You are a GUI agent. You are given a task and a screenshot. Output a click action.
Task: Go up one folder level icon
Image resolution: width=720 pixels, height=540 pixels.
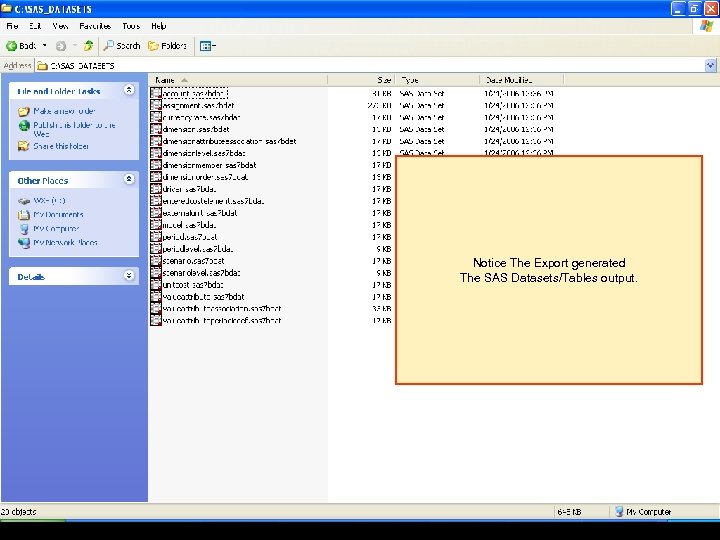point(88,45)
